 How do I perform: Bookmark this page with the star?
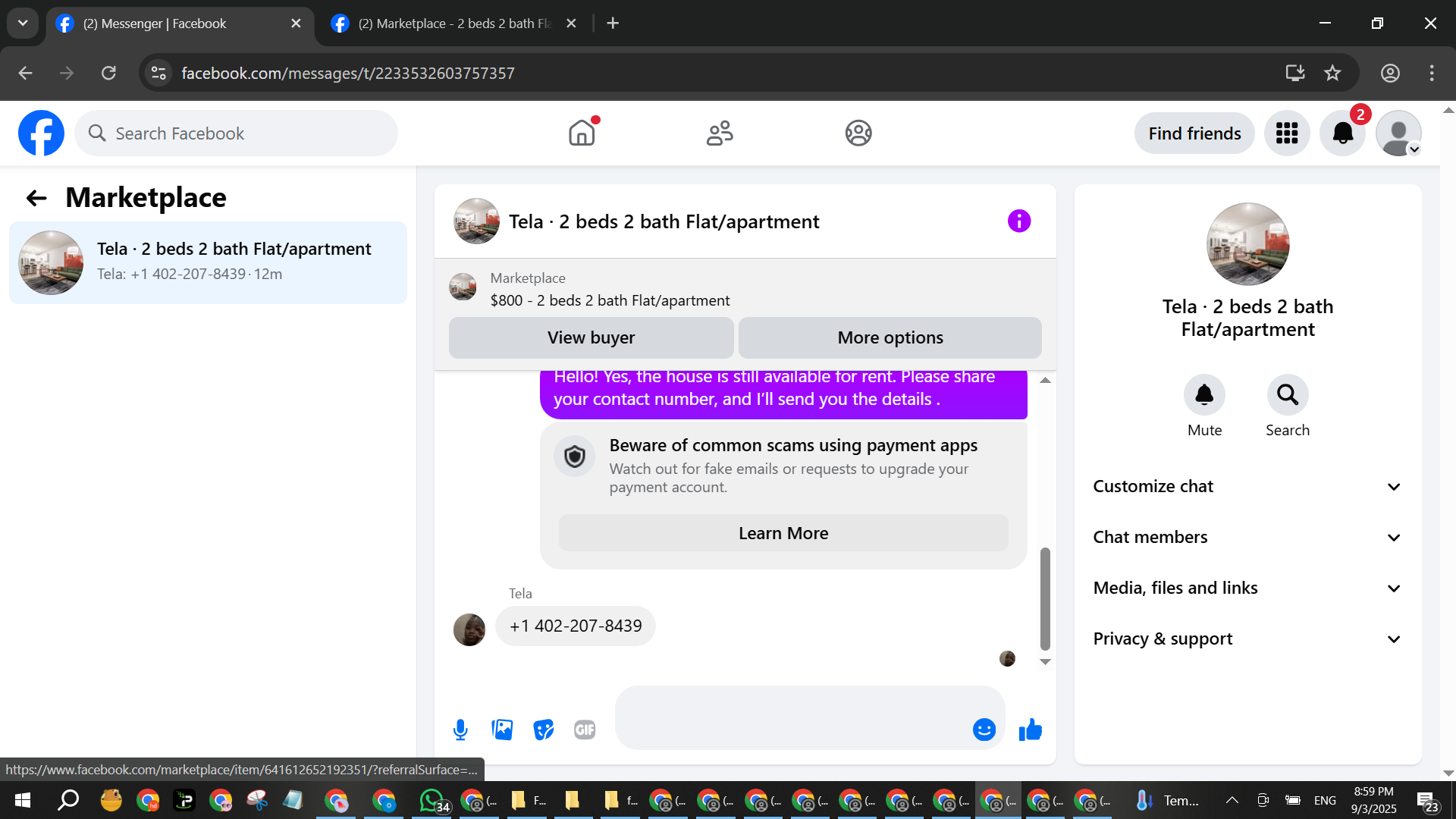click(1332, 73)
